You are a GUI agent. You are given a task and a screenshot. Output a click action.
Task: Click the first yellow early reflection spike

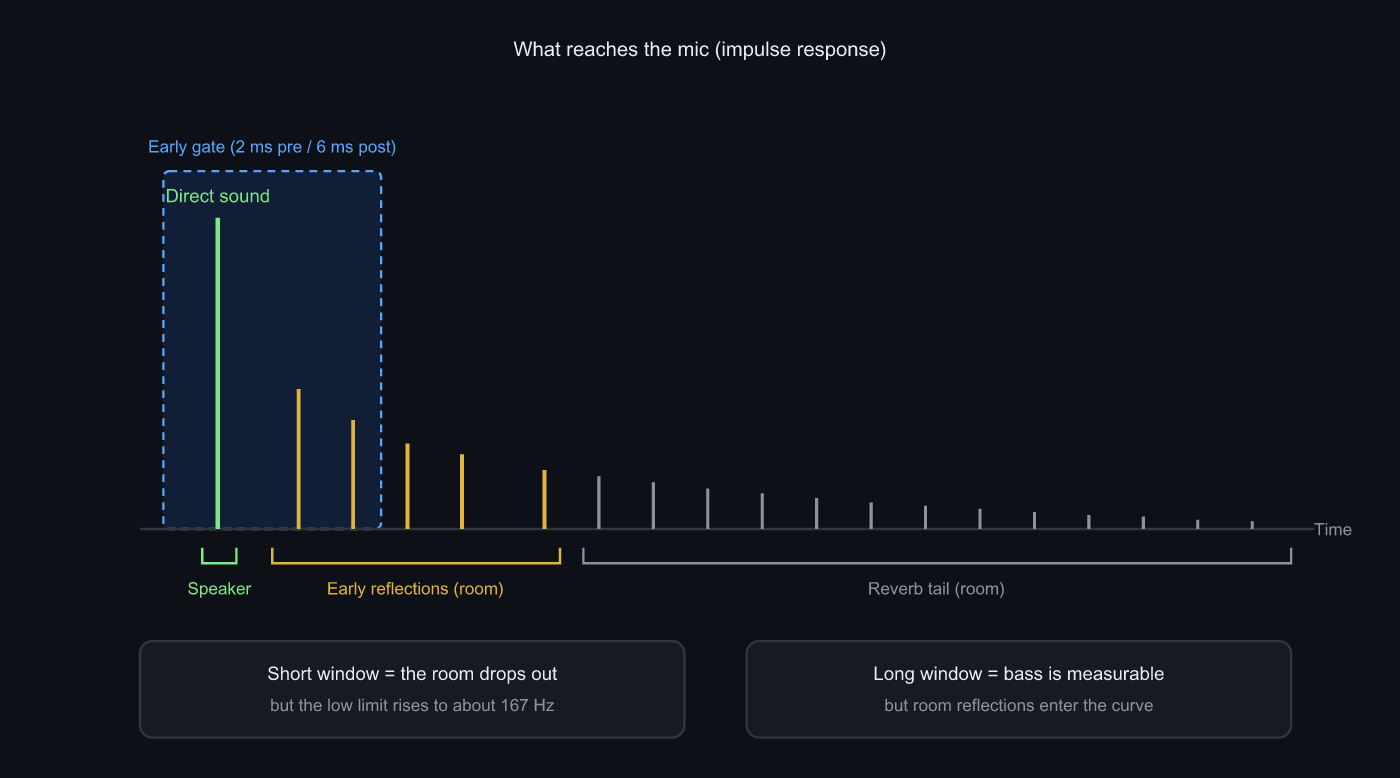click(x=299, y=459)
